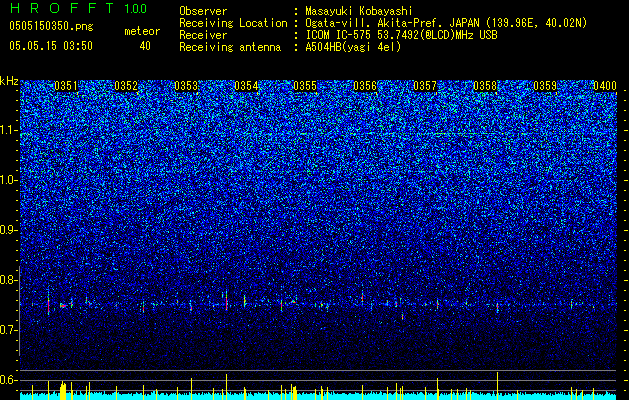Click the 0.6 kHz frequency label
The width and height of the screenshot is (629, 400).
click(9, 380)
